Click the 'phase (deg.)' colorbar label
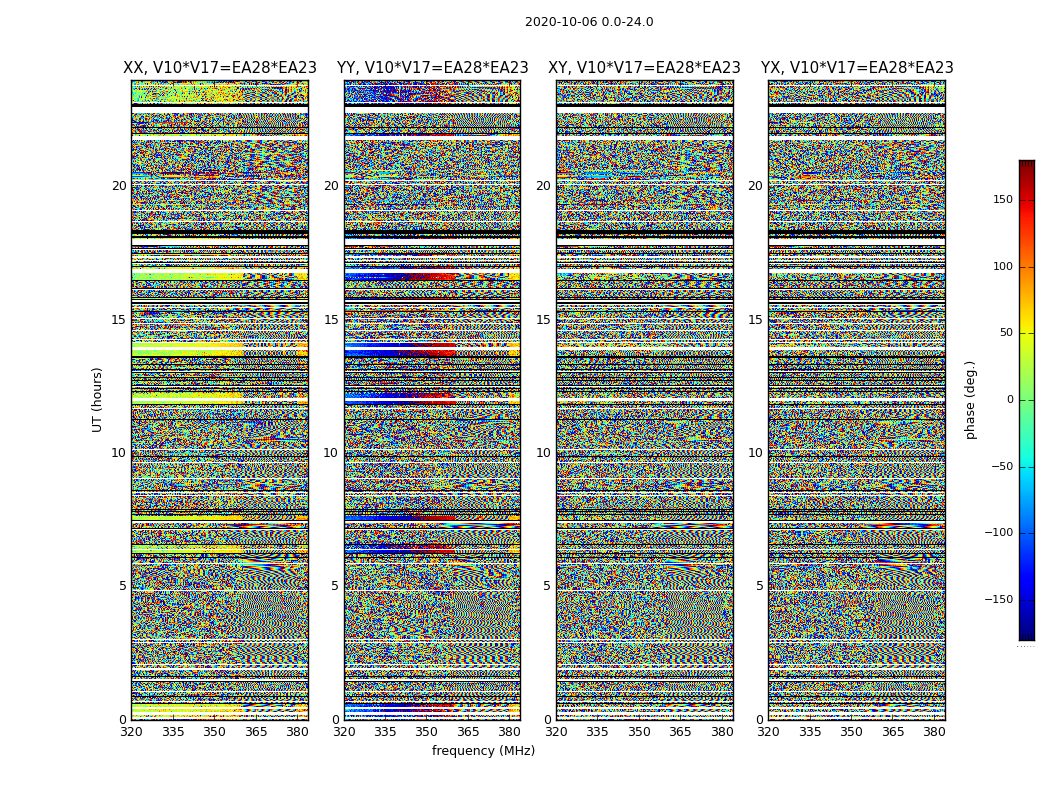The height and width of the screenshot is (800, 1050). 970,400
